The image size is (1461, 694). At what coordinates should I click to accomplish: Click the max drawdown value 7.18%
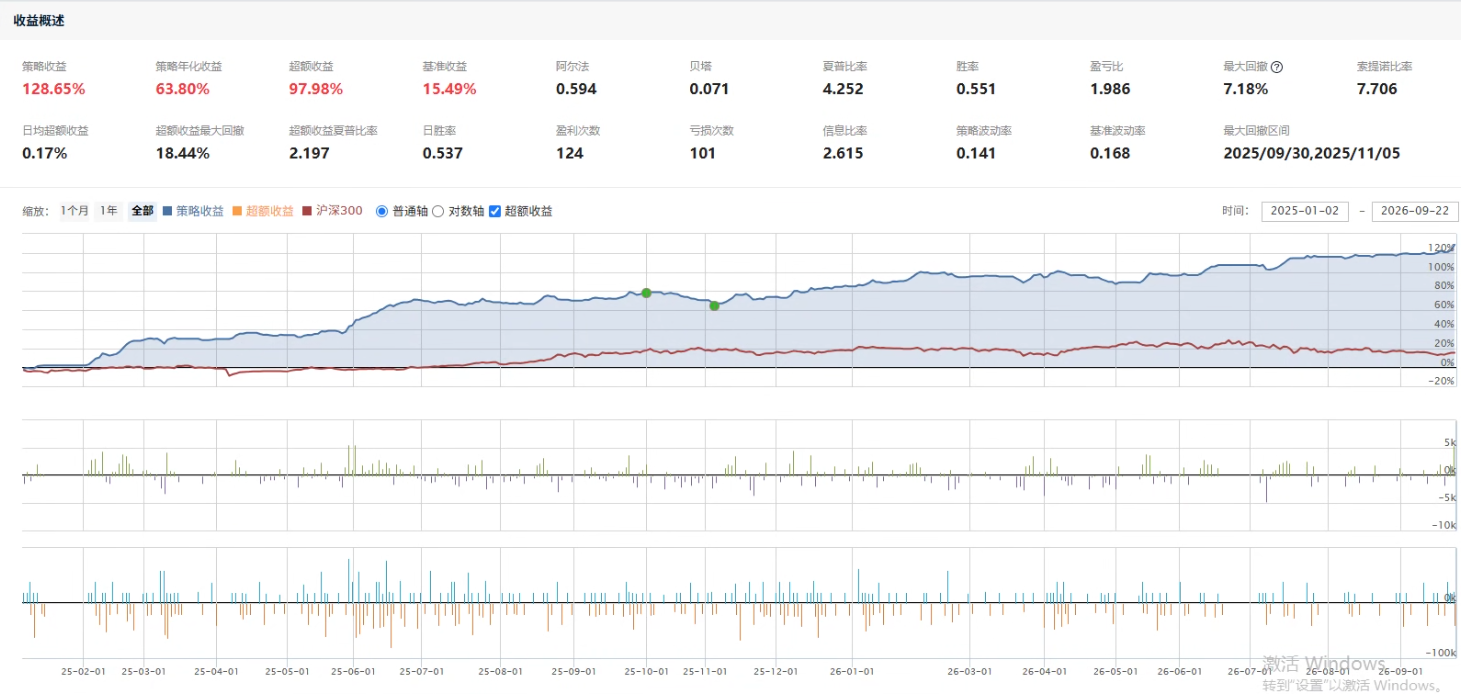click(x=1246, y=89)
